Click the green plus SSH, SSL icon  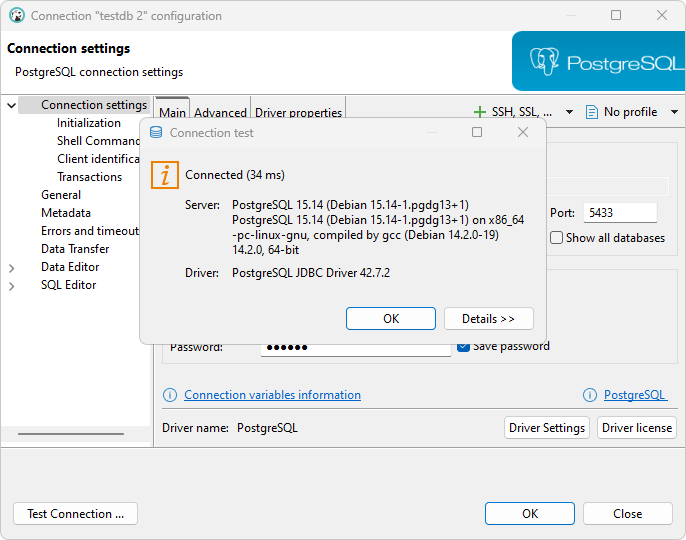[x=480, y=112]
